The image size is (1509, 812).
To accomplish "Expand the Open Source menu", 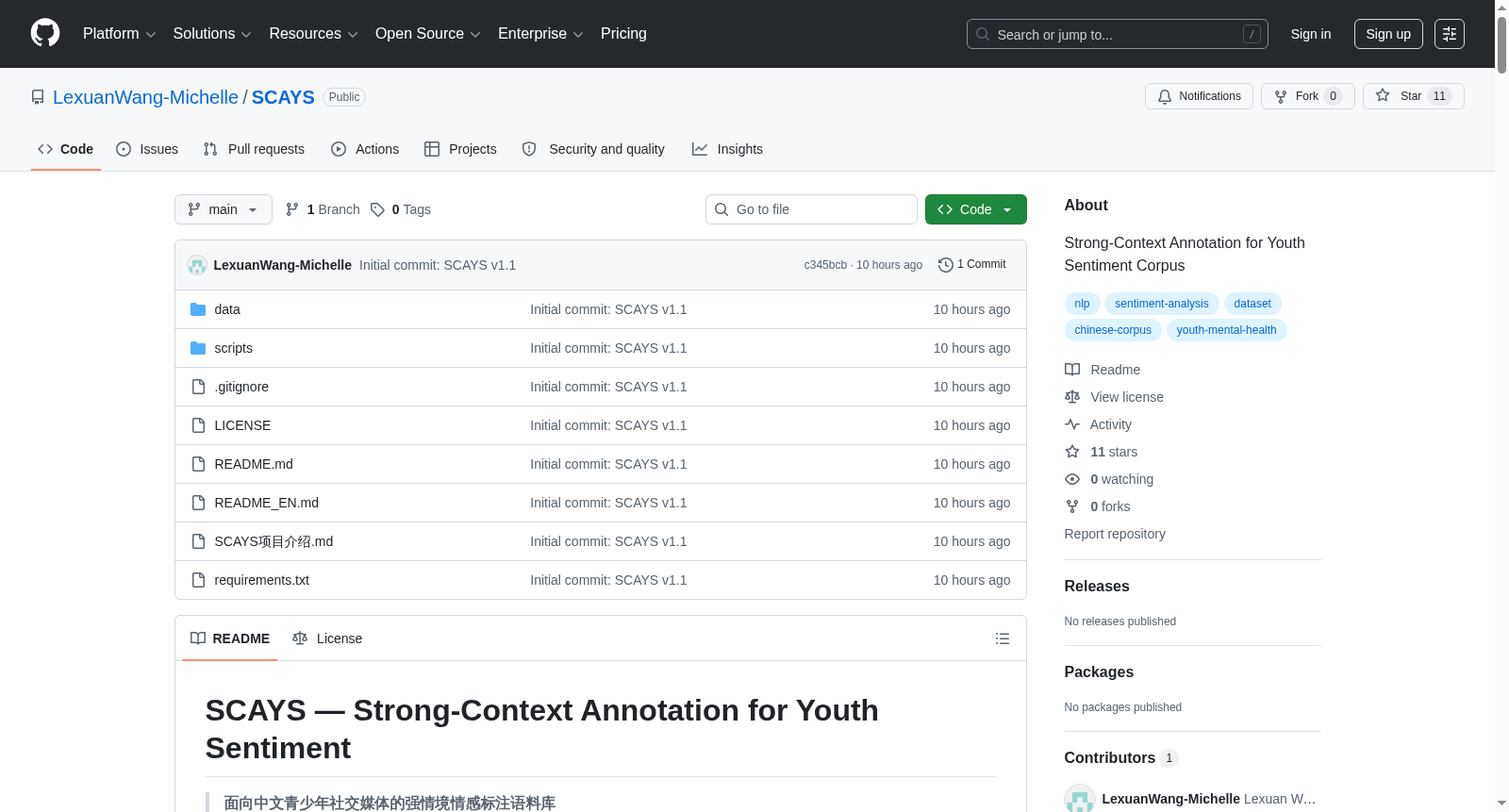I will (x=428, y=34).
